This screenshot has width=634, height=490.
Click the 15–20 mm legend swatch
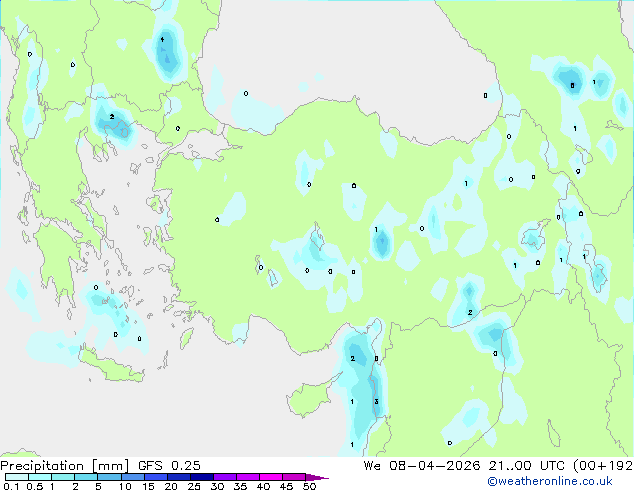coord(155,477)
